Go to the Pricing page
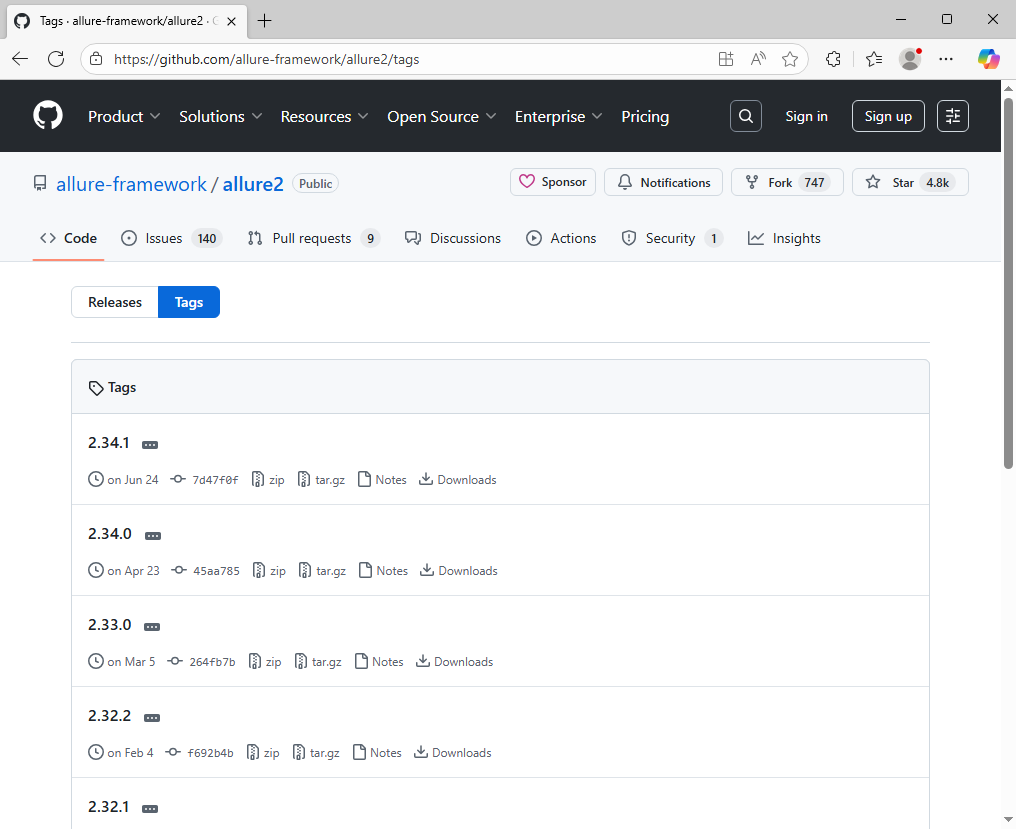Image resolution: width=1016 pixels, height=829 pixels. coord(645,117)
